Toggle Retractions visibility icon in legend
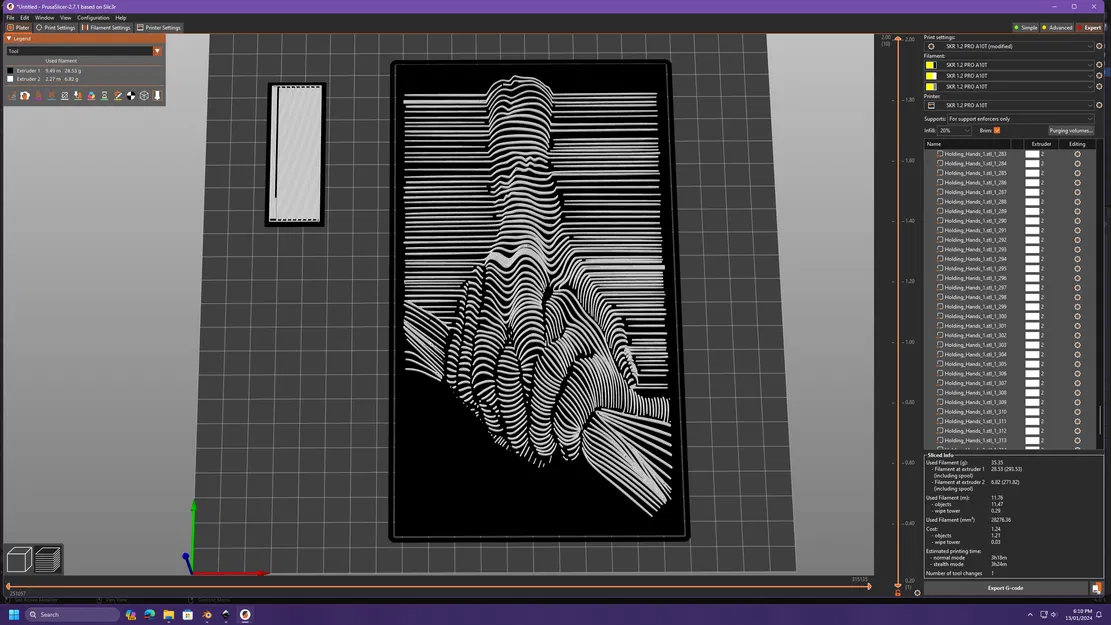The width and height of the screenshot is (1111, 625). click(x=38, y=96)
